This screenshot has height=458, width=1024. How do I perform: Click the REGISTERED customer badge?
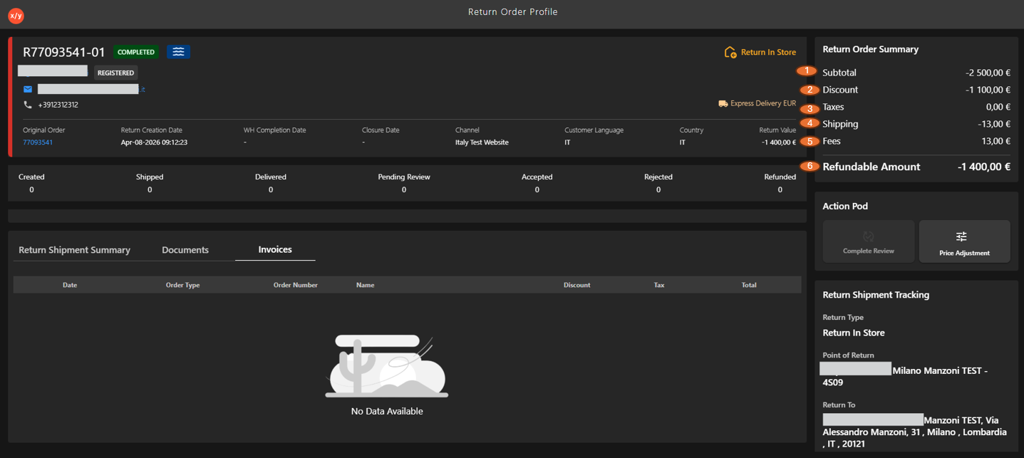click(116, 73)
